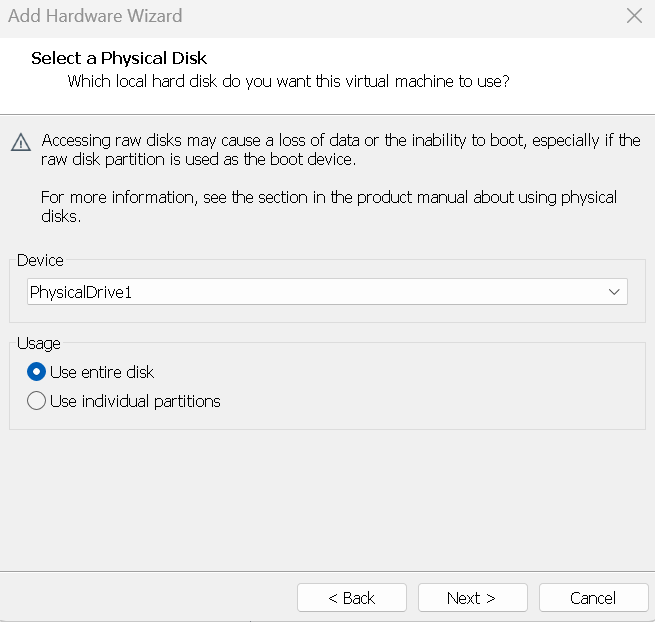Click the warning triangle icon

pos(21,142)
